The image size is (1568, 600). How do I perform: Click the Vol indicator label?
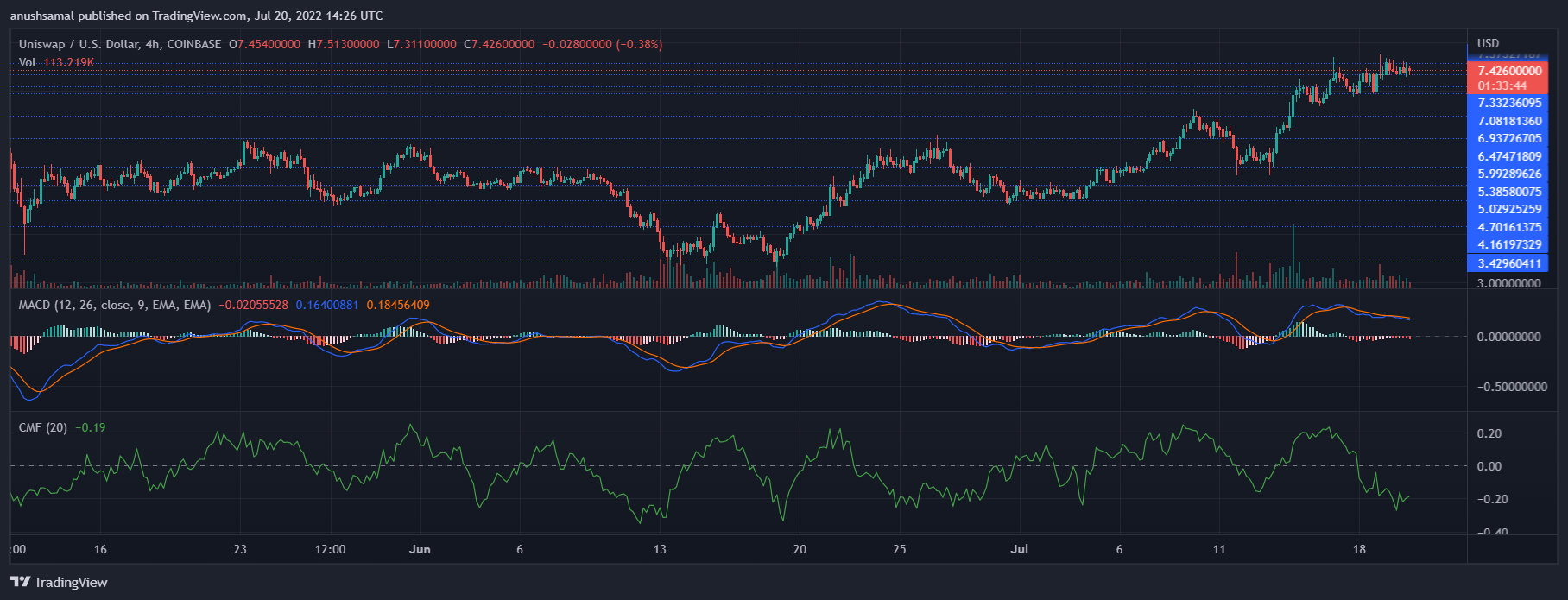(28, 62)
